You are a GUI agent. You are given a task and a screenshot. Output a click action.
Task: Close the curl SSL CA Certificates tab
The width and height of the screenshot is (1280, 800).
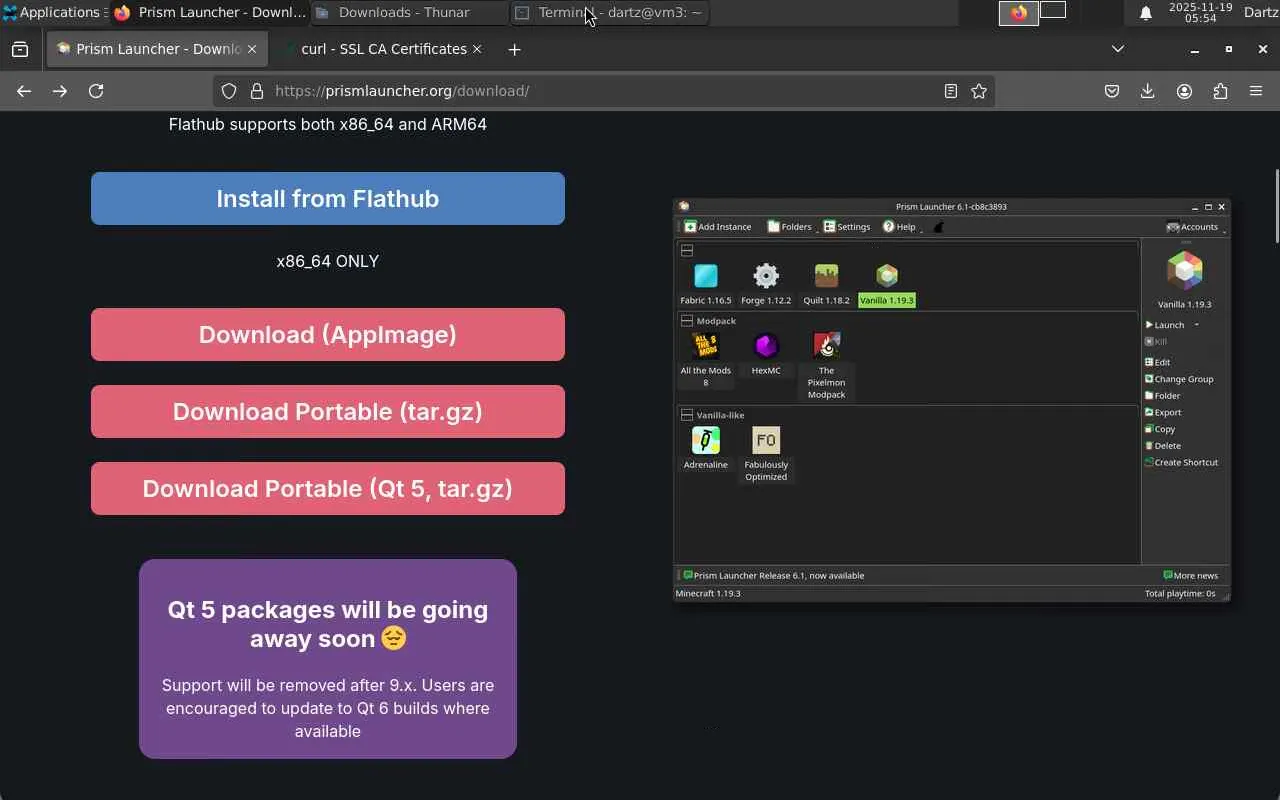477,49
